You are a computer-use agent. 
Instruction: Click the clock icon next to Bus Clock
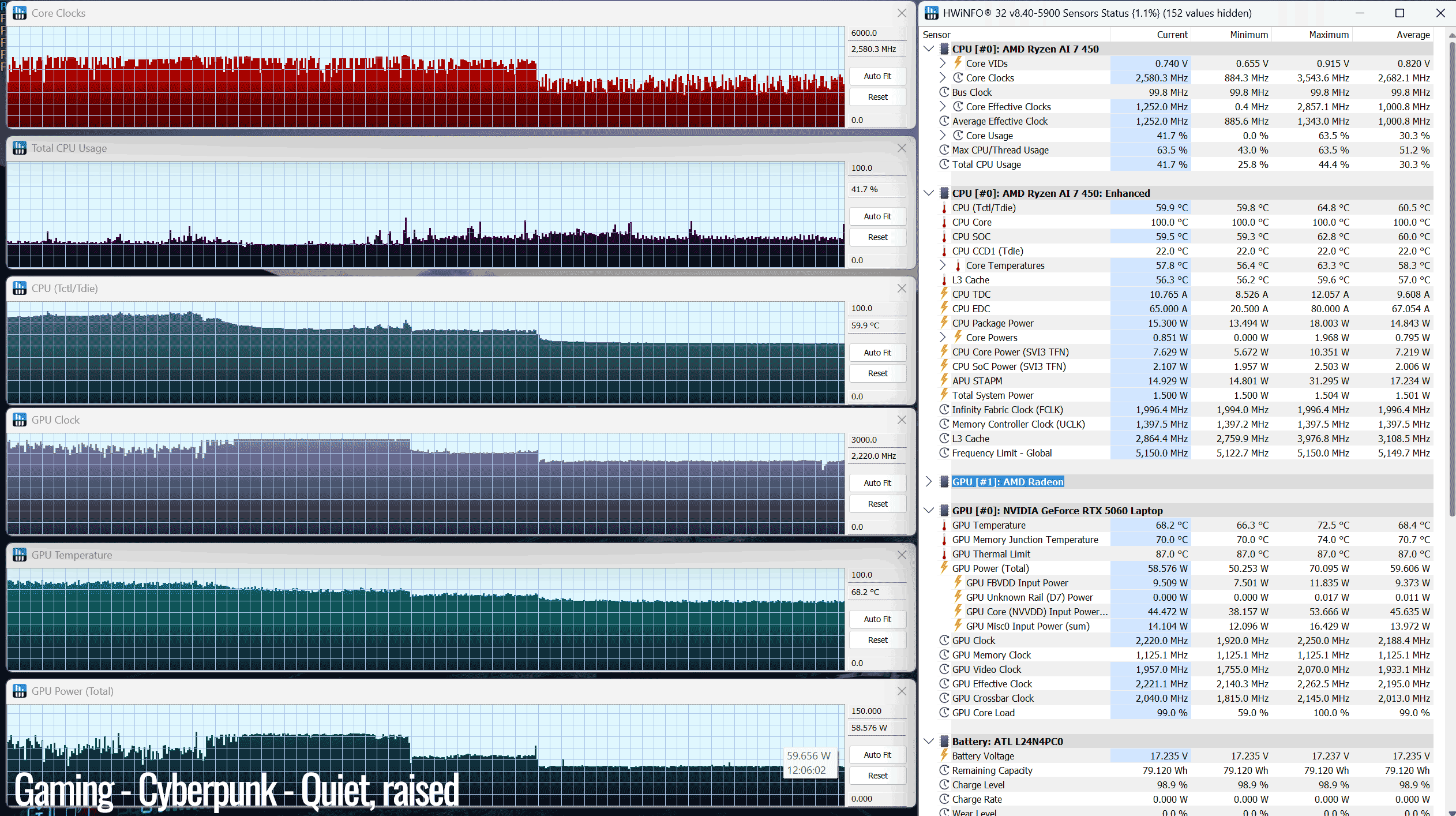(x=944, y=92)
